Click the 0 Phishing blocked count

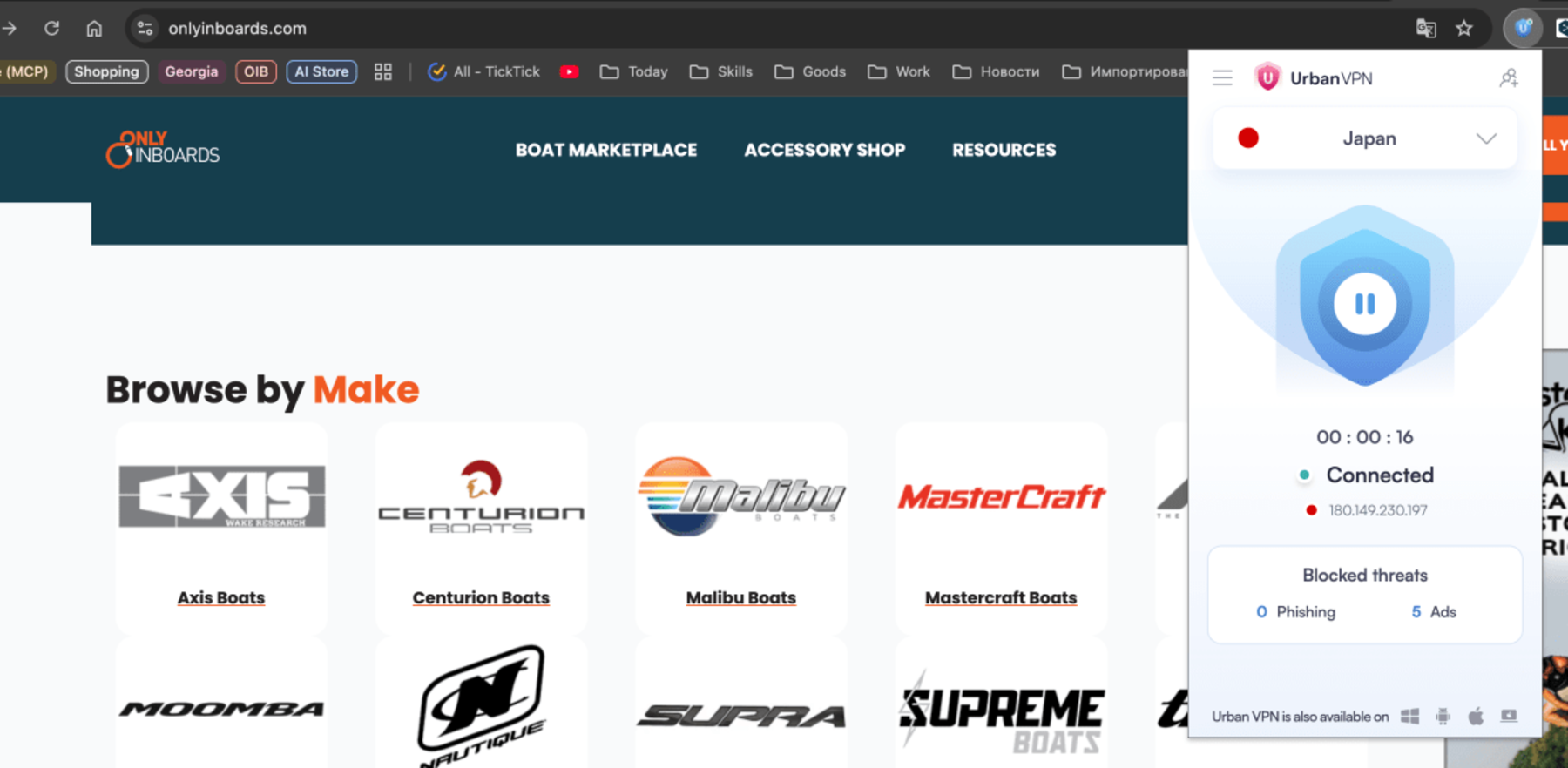tap(1295, 612)
